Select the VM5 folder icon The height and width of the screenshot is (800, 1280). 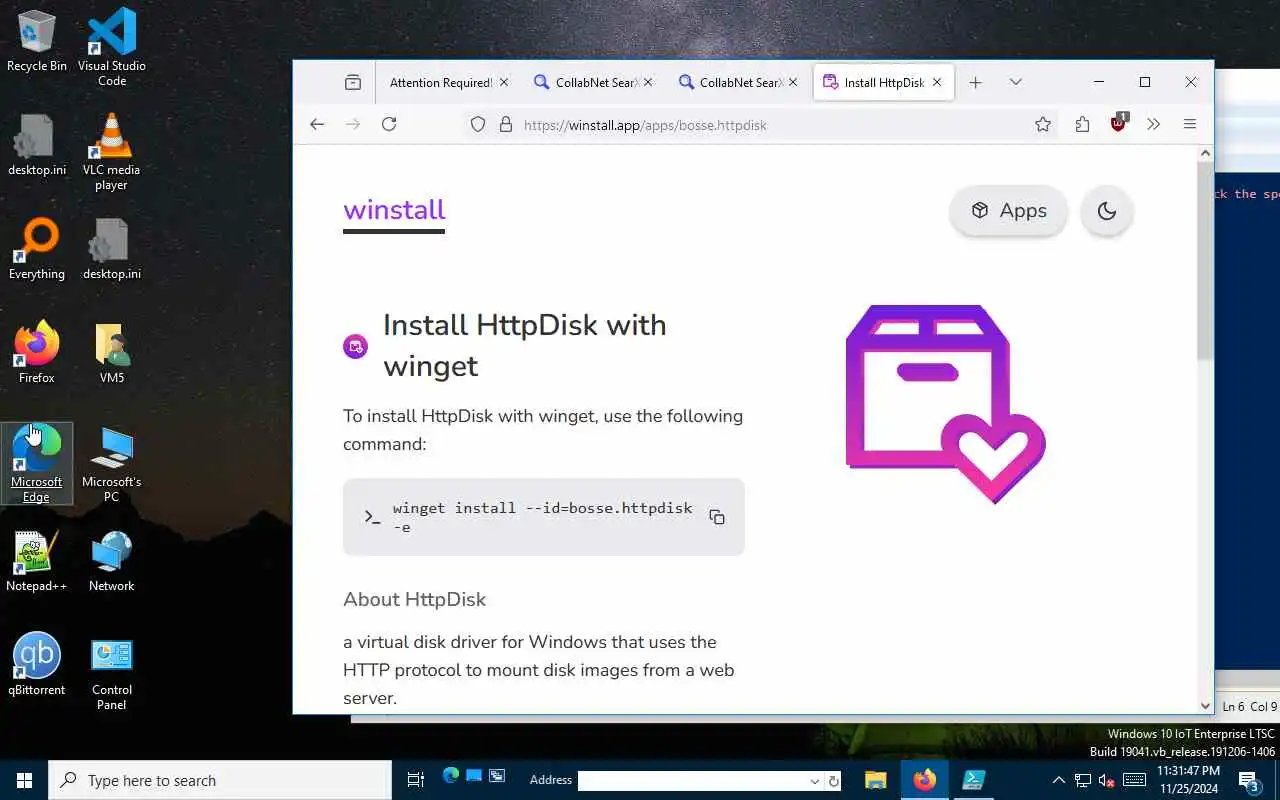click(x=112, y=354)
